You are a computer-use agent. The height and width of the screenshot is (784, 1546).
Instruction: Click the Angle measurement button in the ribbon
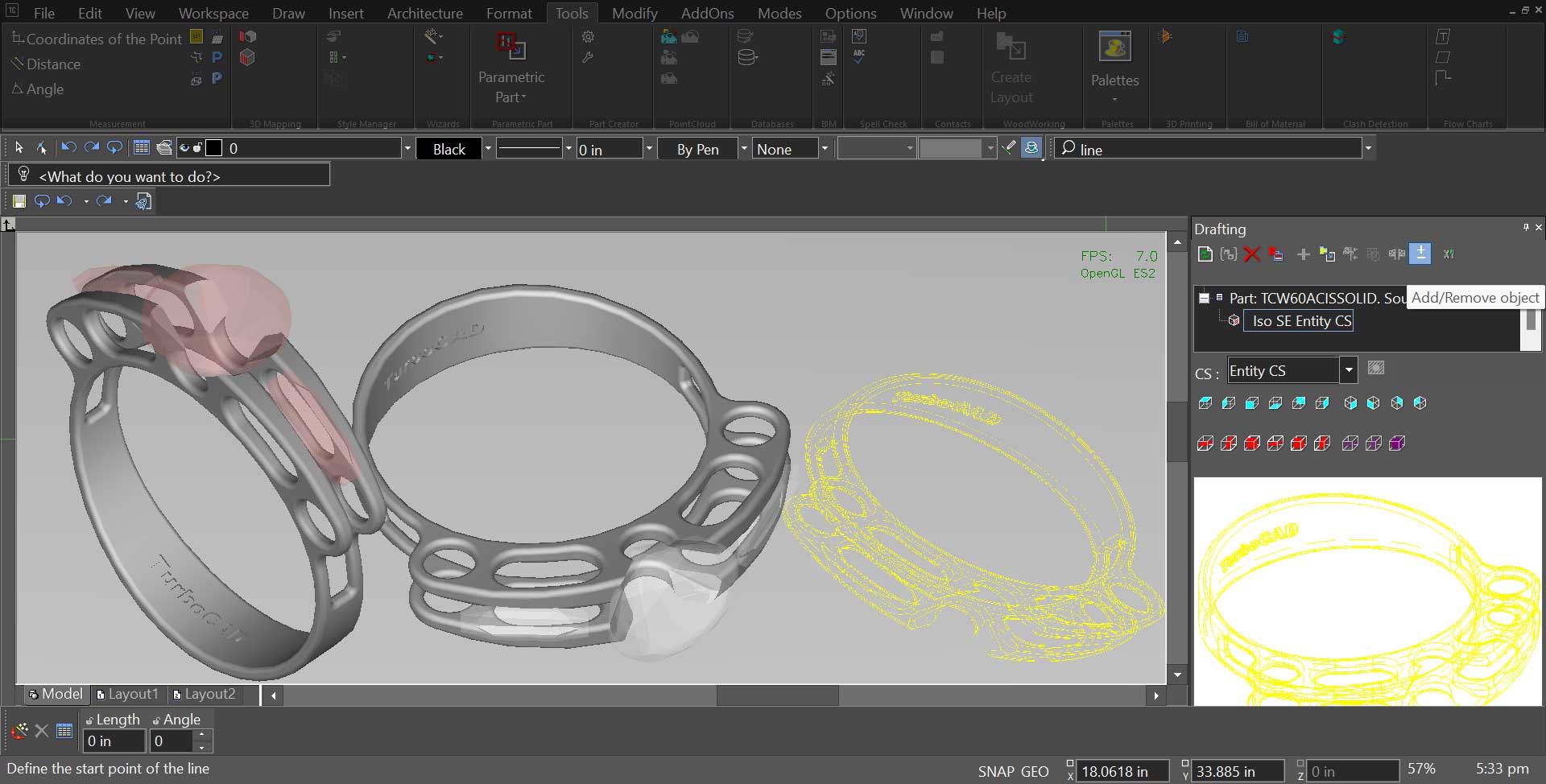click(38, 89)
